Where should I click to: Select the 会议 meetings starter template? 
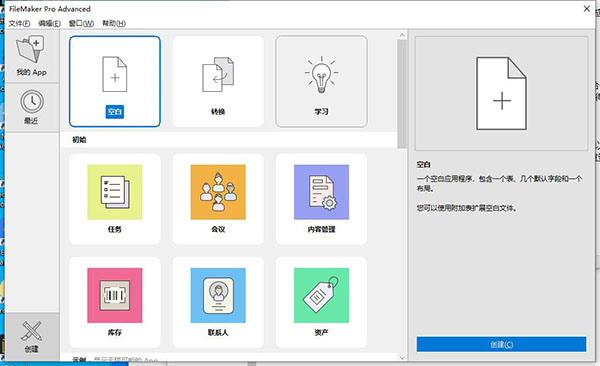[x=218, y=199]
